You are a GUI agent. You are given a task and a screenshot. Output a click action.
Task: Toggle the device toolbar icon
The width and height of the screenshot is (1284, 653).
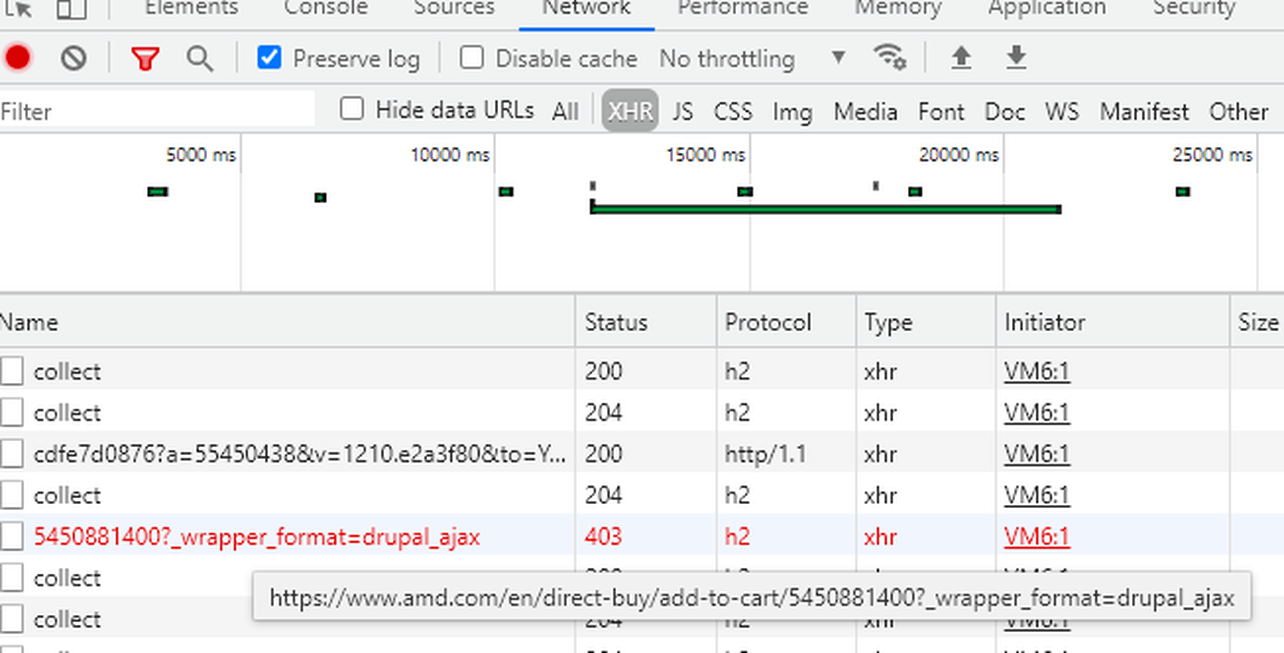[x=71, y=9]
